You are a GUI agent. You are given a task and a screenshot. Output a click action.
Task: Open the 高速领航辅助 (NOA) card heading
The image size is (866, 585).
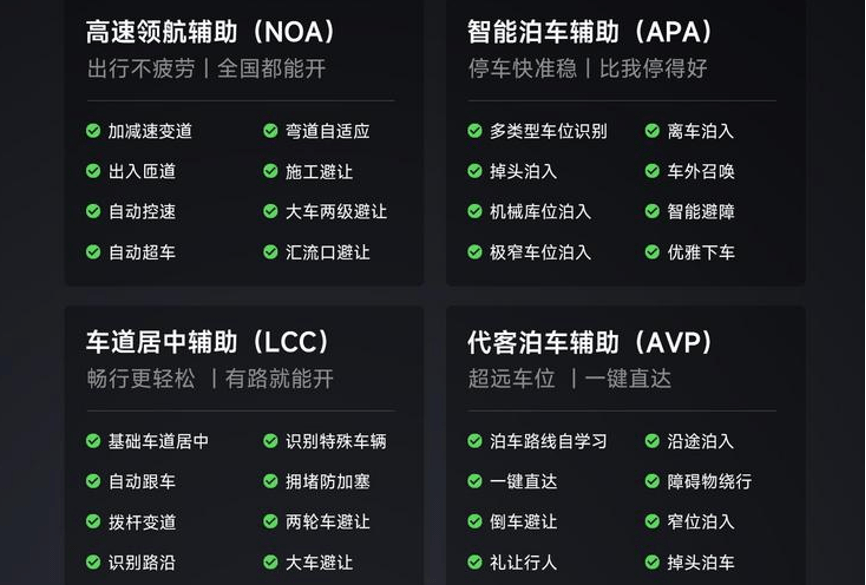210,32
